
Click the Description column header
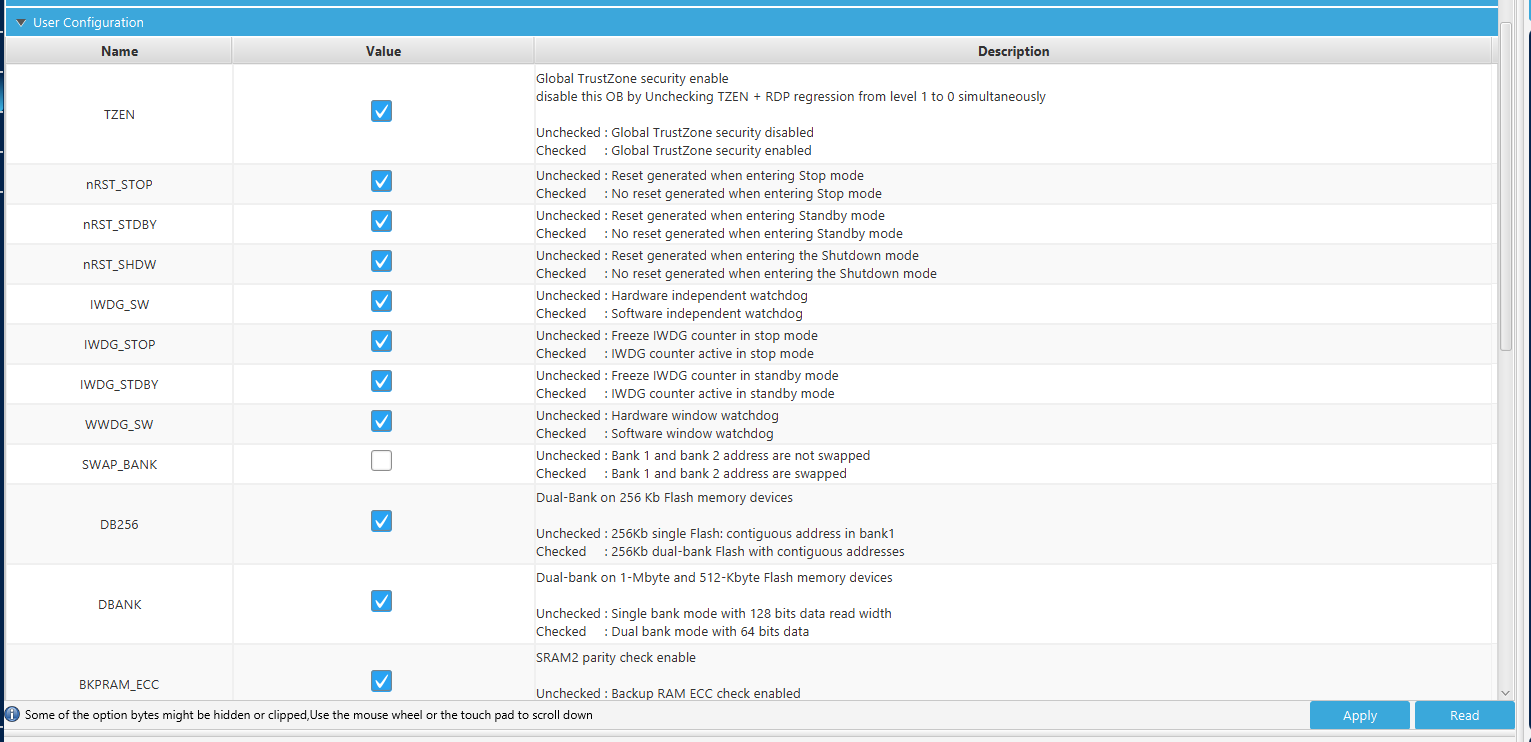pos(1013,51)
